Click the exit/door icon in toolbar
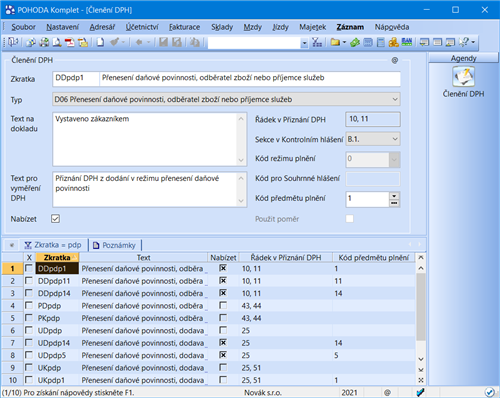The image size is (500, 398). [x=13, y=42]
